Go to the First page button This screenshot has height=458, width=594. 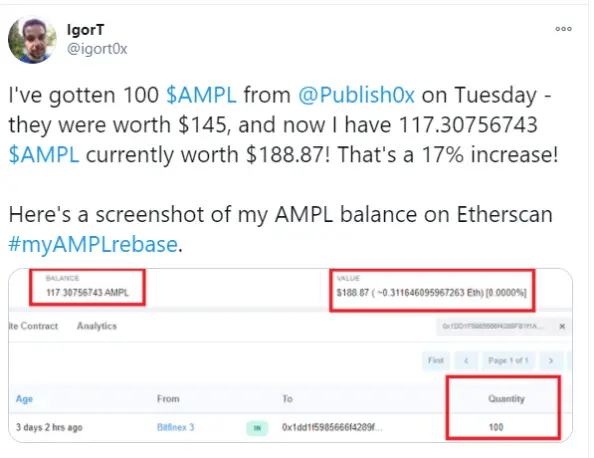[436, 360]
